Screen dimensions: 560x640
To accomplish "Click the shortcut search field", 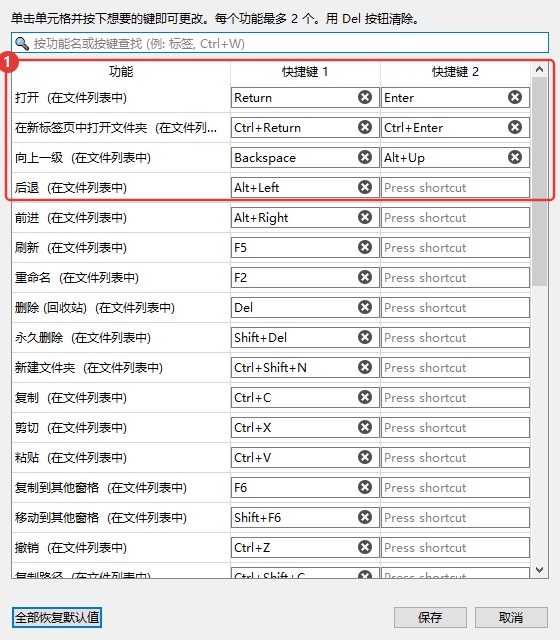I will point(280,43).
